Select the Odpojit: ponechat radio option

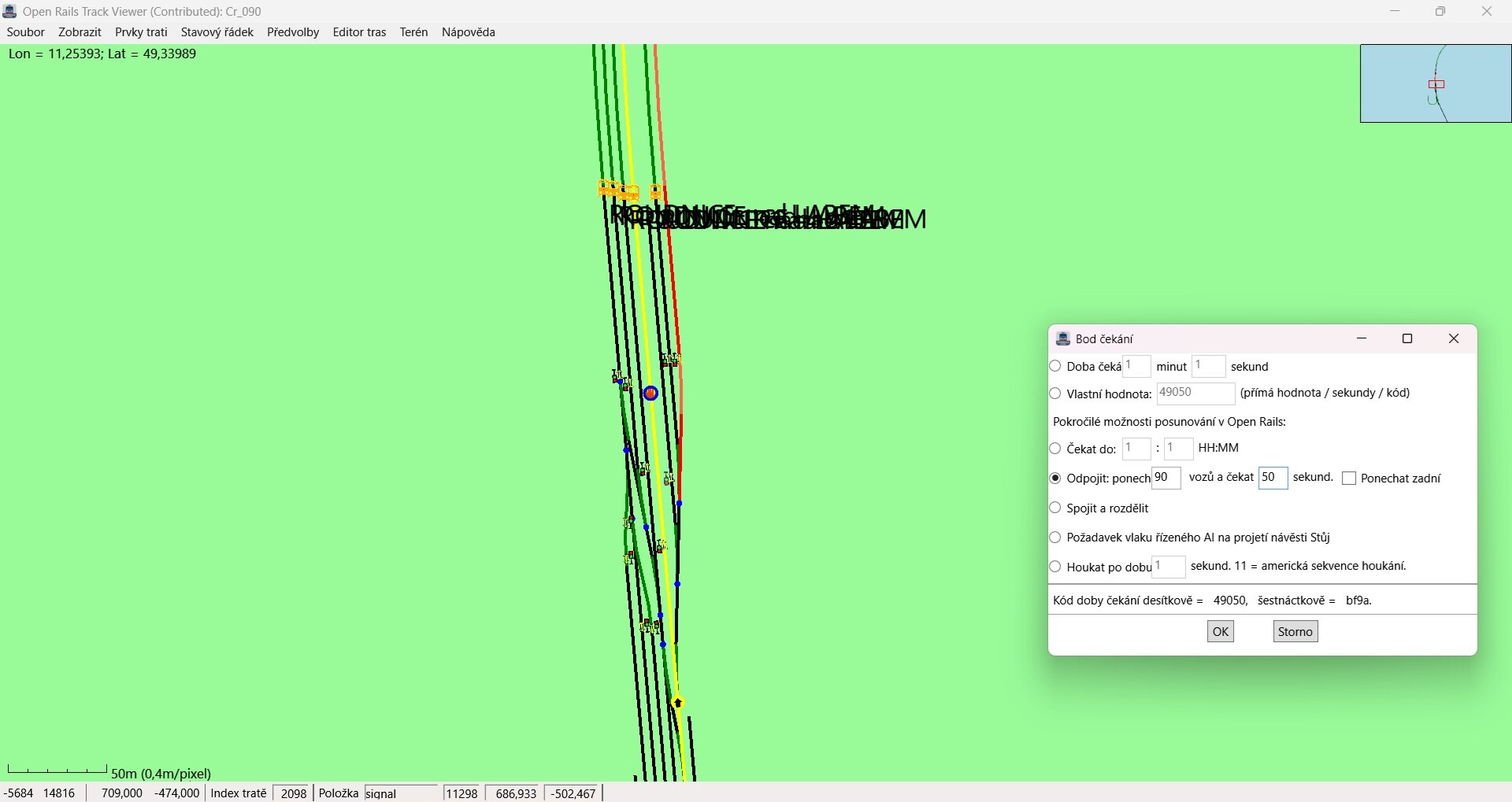(1056, 479)
